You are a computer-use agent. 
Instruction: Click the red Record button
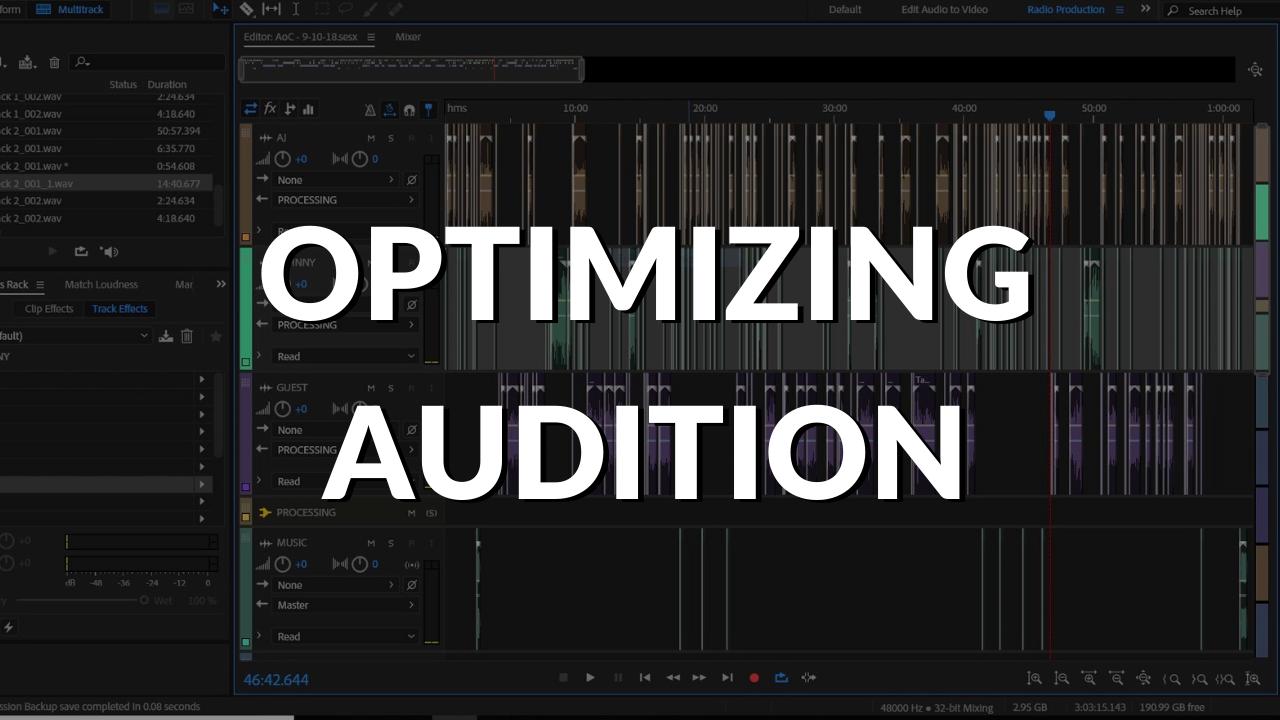coord(754,678)
